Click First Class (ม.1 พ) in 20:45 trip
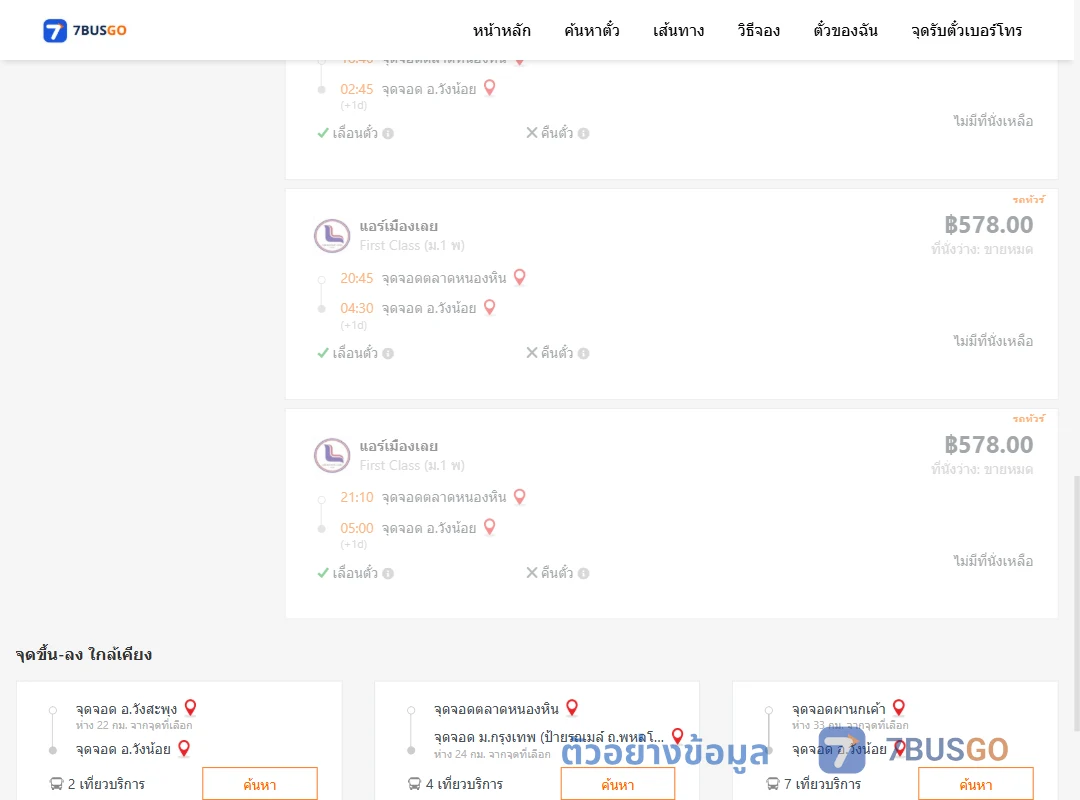This screenshot has width=1080, height=800. coord(412,245)
